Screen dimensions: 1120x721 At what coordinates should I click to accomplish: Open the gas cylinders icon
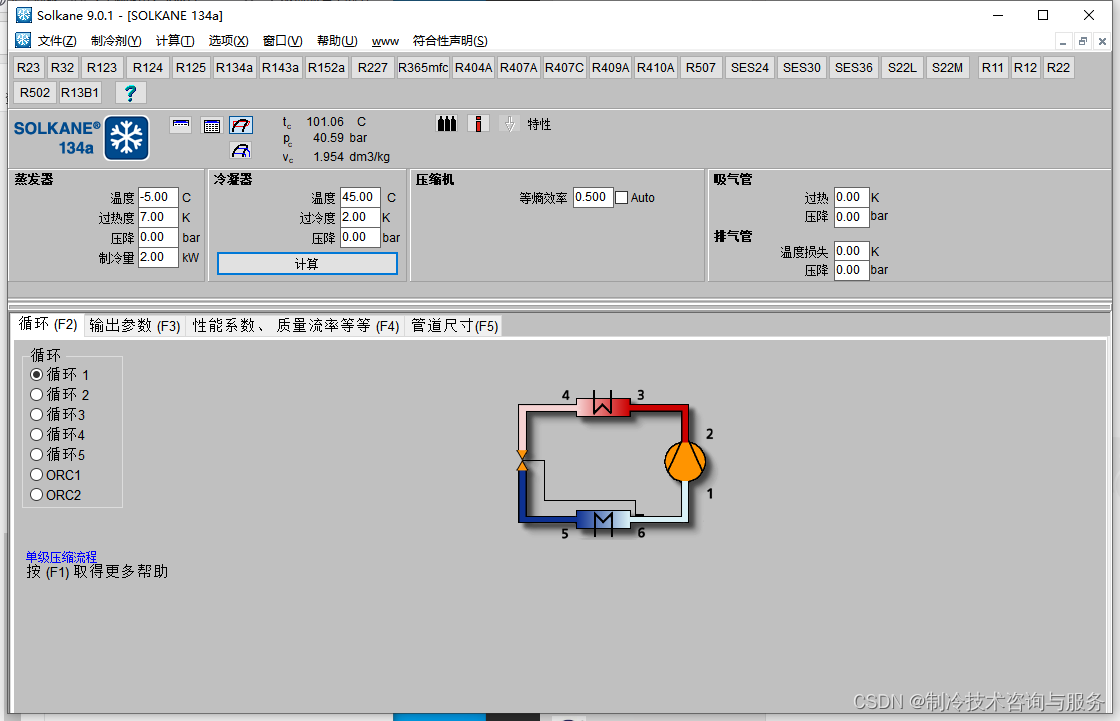point(446,124)
